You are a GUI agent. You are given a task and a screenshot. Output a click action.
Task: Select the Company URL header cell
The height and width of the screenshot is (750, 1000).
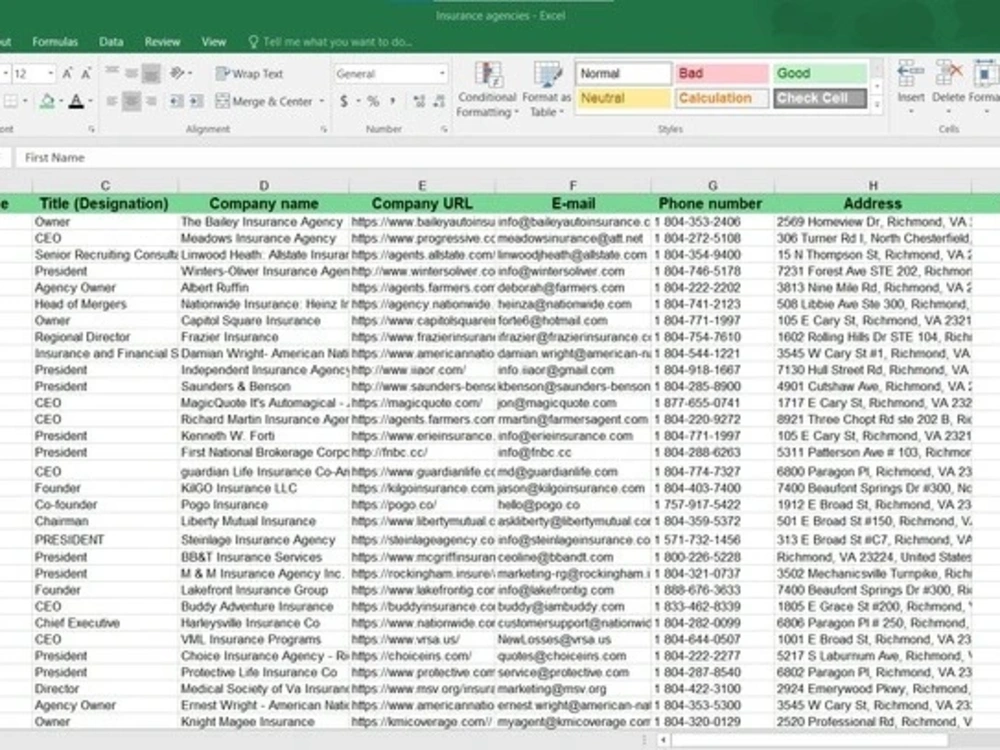[422, 203]
